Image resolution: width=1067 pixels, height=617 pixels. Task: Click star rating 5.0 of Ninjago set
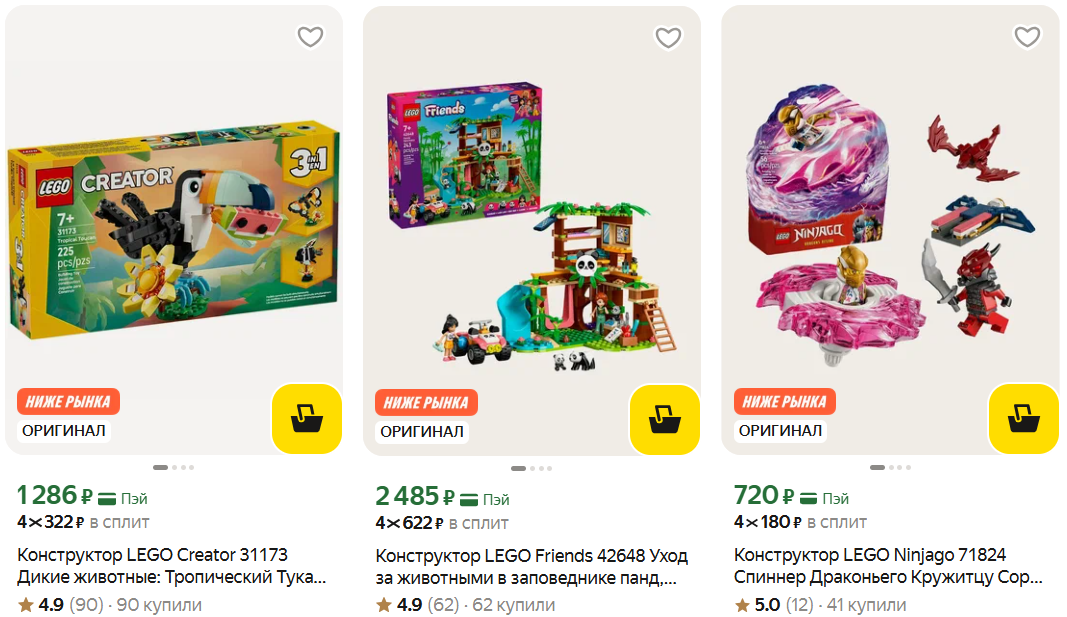pyautogui.click(x=757, y=605)
